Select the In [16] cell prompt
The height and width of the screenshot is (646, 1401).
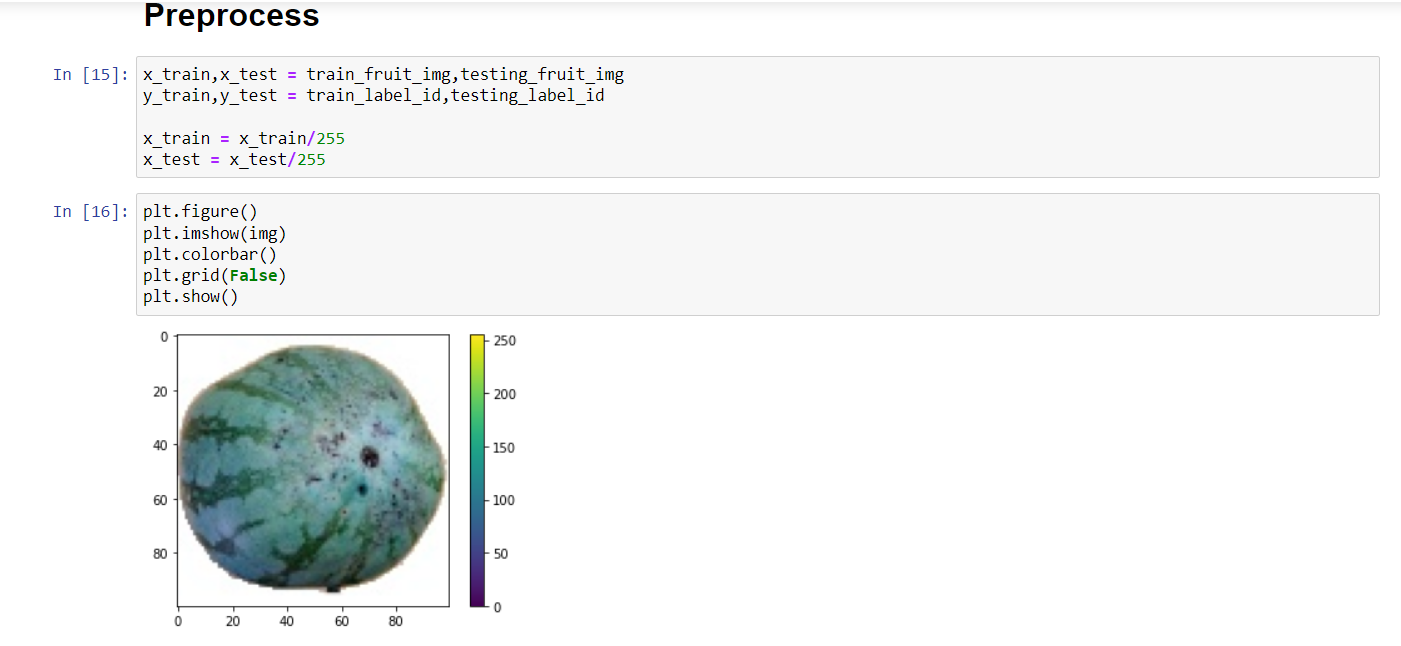91,211
